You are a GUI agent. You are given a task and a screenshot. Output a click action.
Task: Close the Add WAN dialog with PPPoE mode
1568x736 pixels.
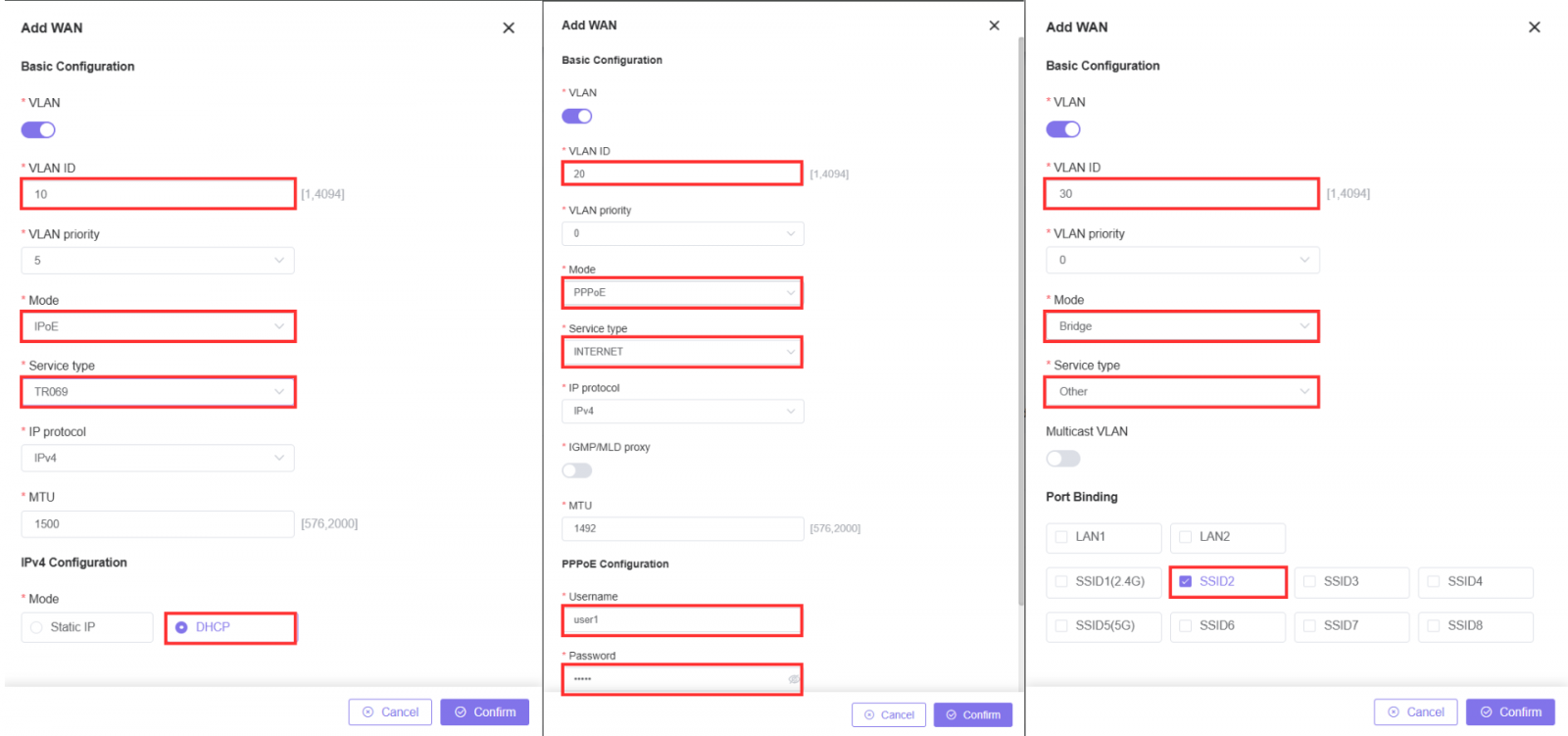tap(994, 25)
